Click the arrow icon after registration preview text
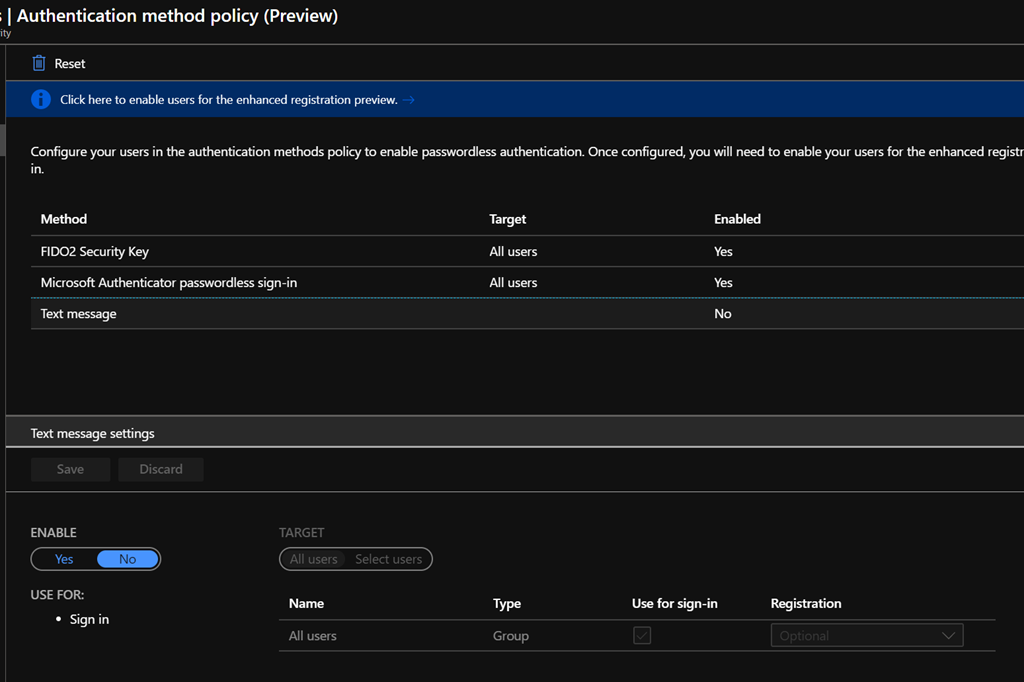 [x=409, y=100]
